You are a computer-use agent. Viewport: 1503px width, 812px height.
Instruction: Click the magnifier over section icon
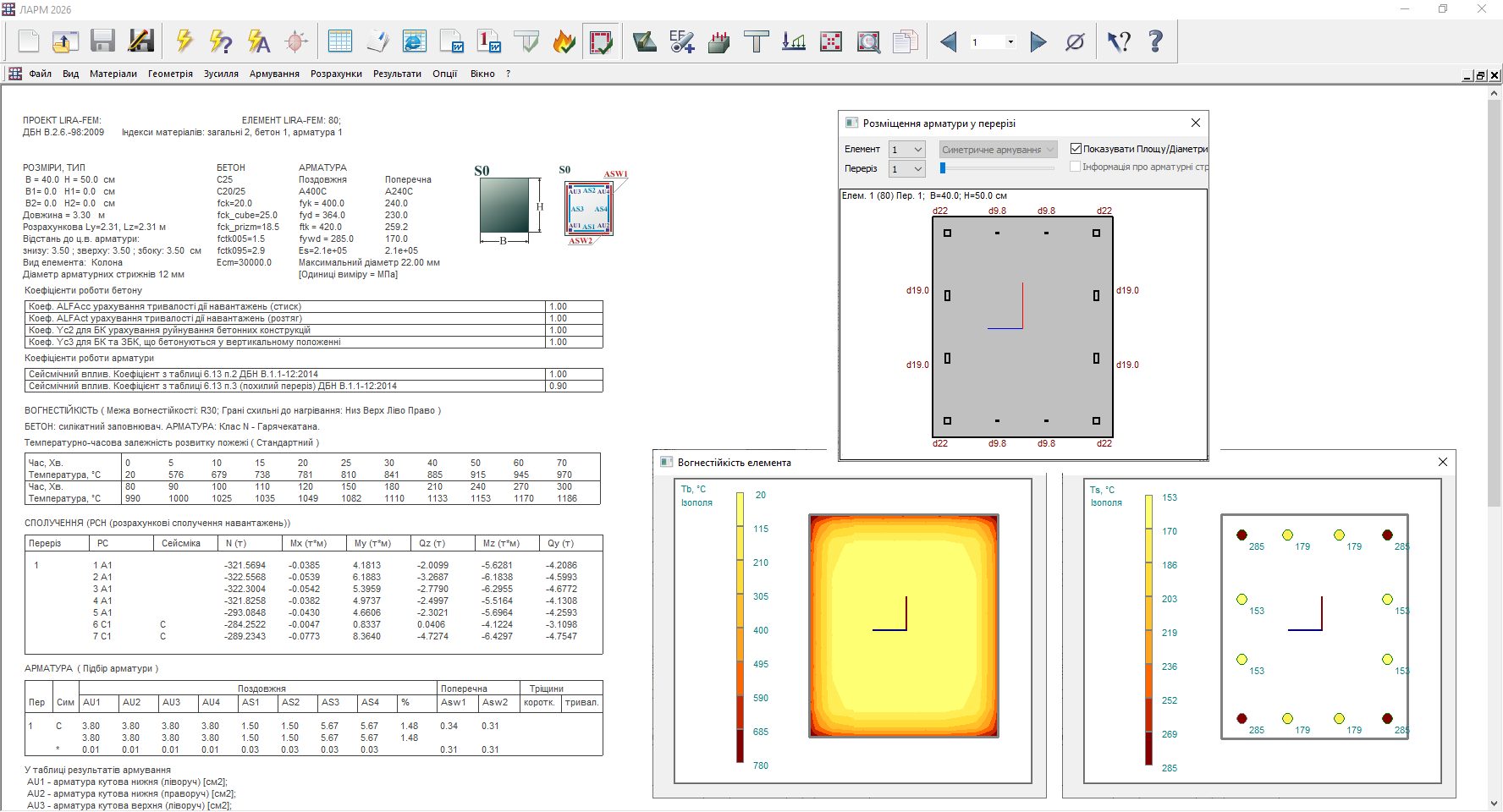pyautogui.click(x=868, y=41)
